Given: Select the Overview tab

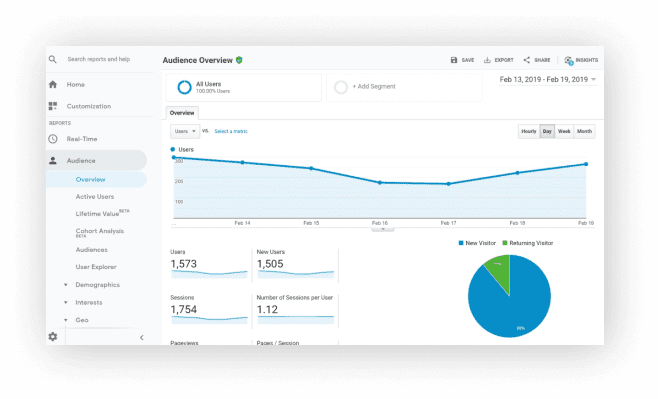Looking at the screenshot, I should coord(182,113).
